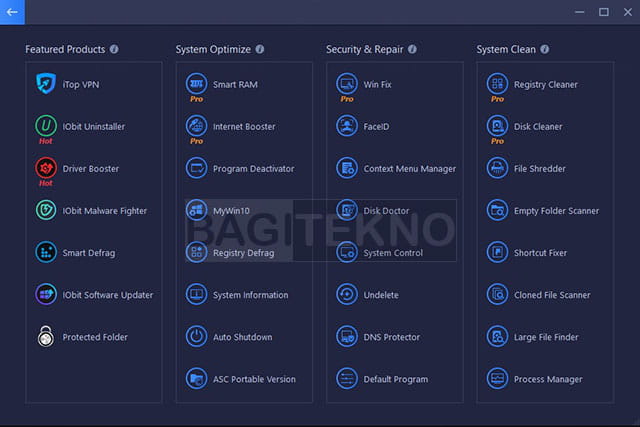The image size is (640, 427).
Task: Open IObit Malware Fighter icon
Action: click(46, 210)
